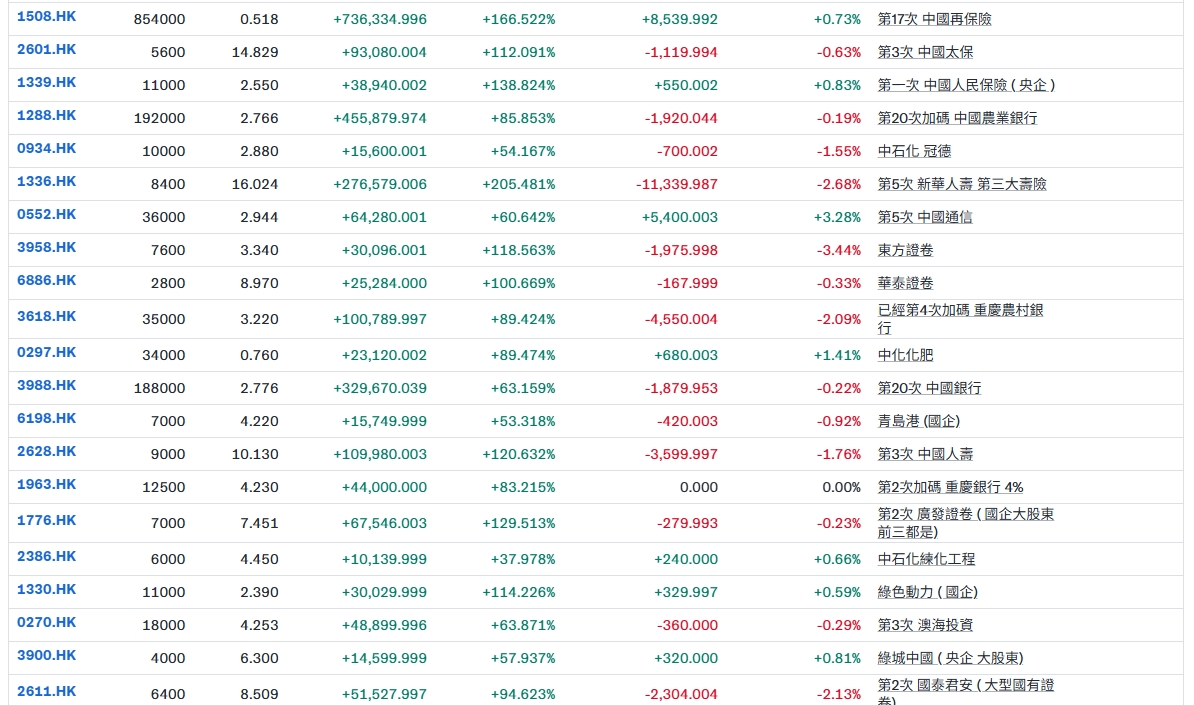Select the percentage +205.481%

(519, 184)
